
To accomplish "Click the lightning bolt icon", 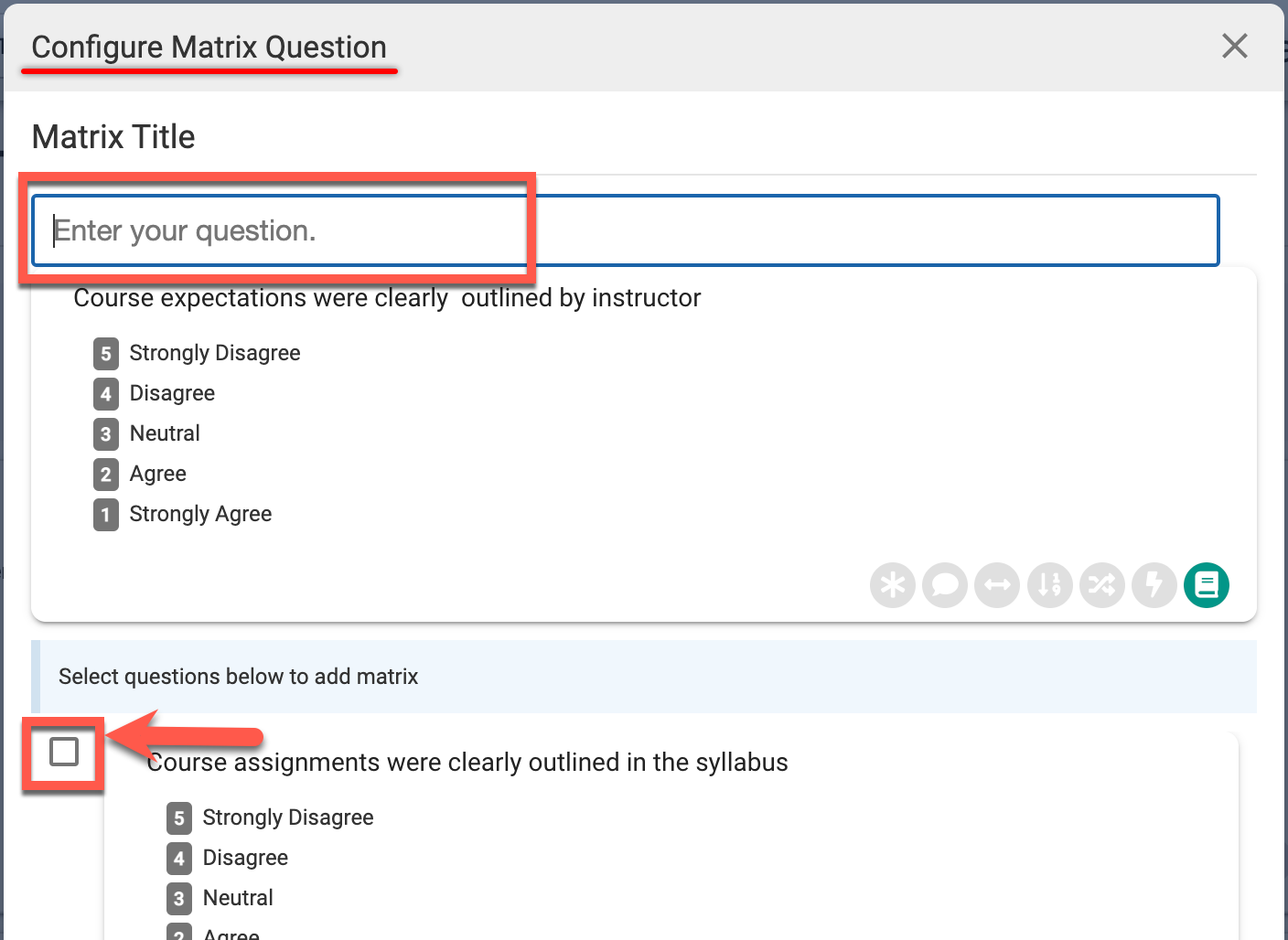I will [x=1154, y=585].
